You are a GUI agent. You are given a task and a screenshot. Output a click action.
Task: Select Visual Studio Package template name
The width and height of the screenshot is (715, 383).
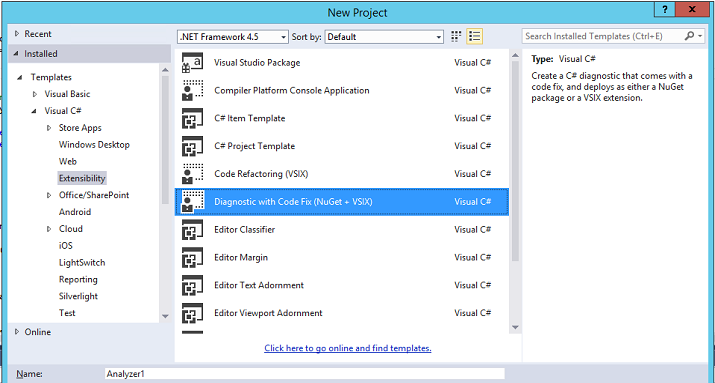pyautogui.click(x=257, y=62)
